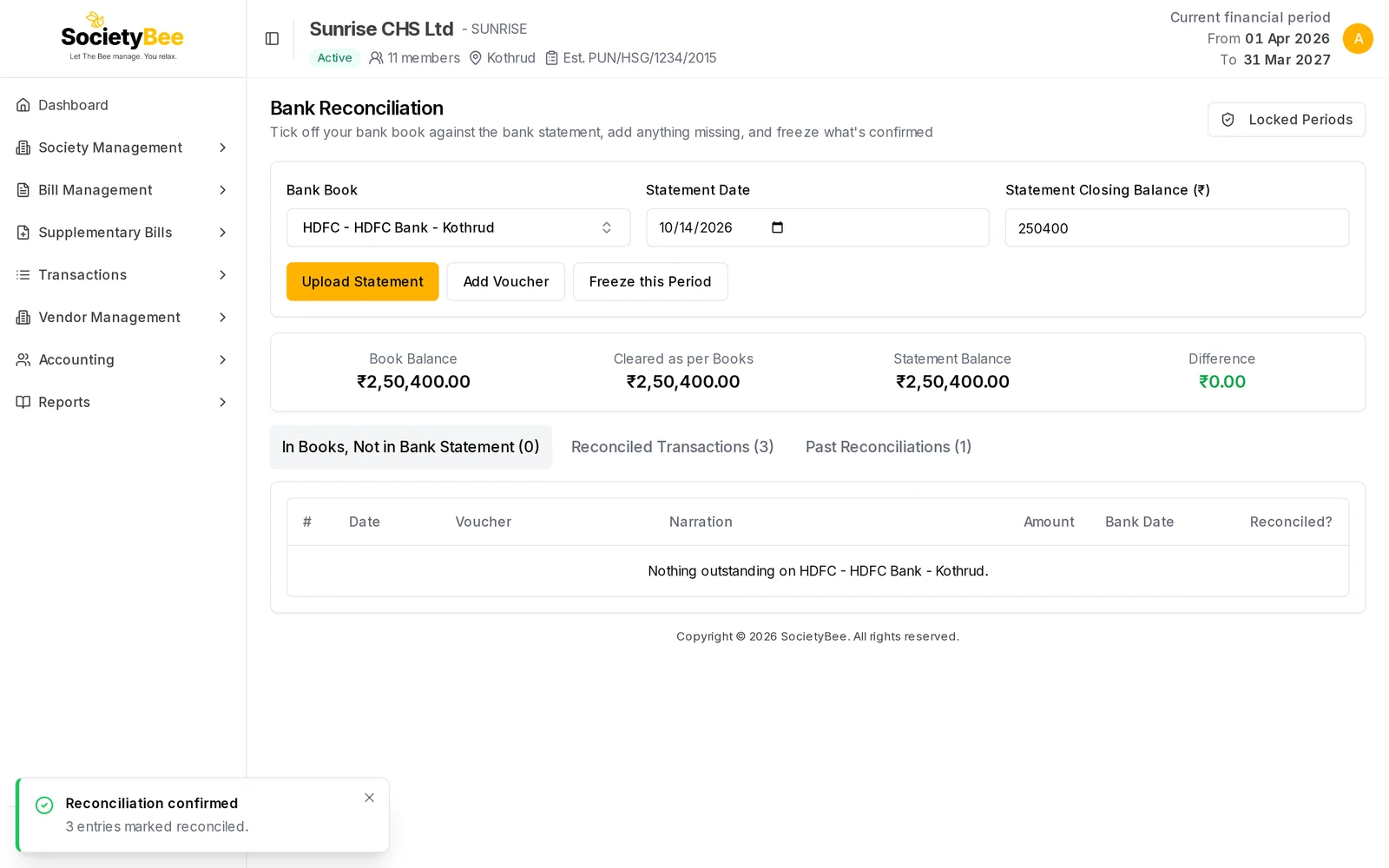Click Upload Statement button
Viewport: 1389px width, 868px height.
[x=363, y=281]
